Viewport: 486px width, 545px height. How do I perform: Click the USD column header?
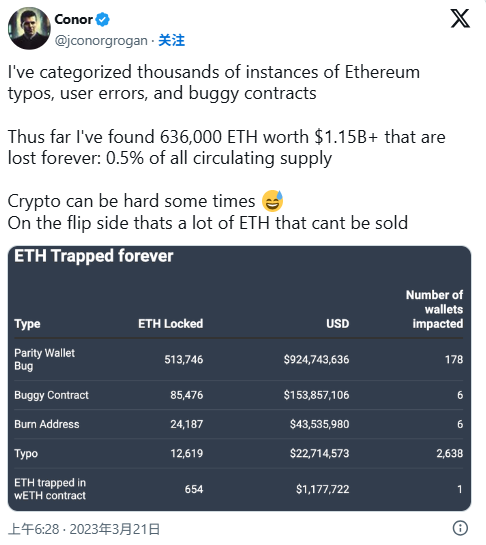(338, 324)
